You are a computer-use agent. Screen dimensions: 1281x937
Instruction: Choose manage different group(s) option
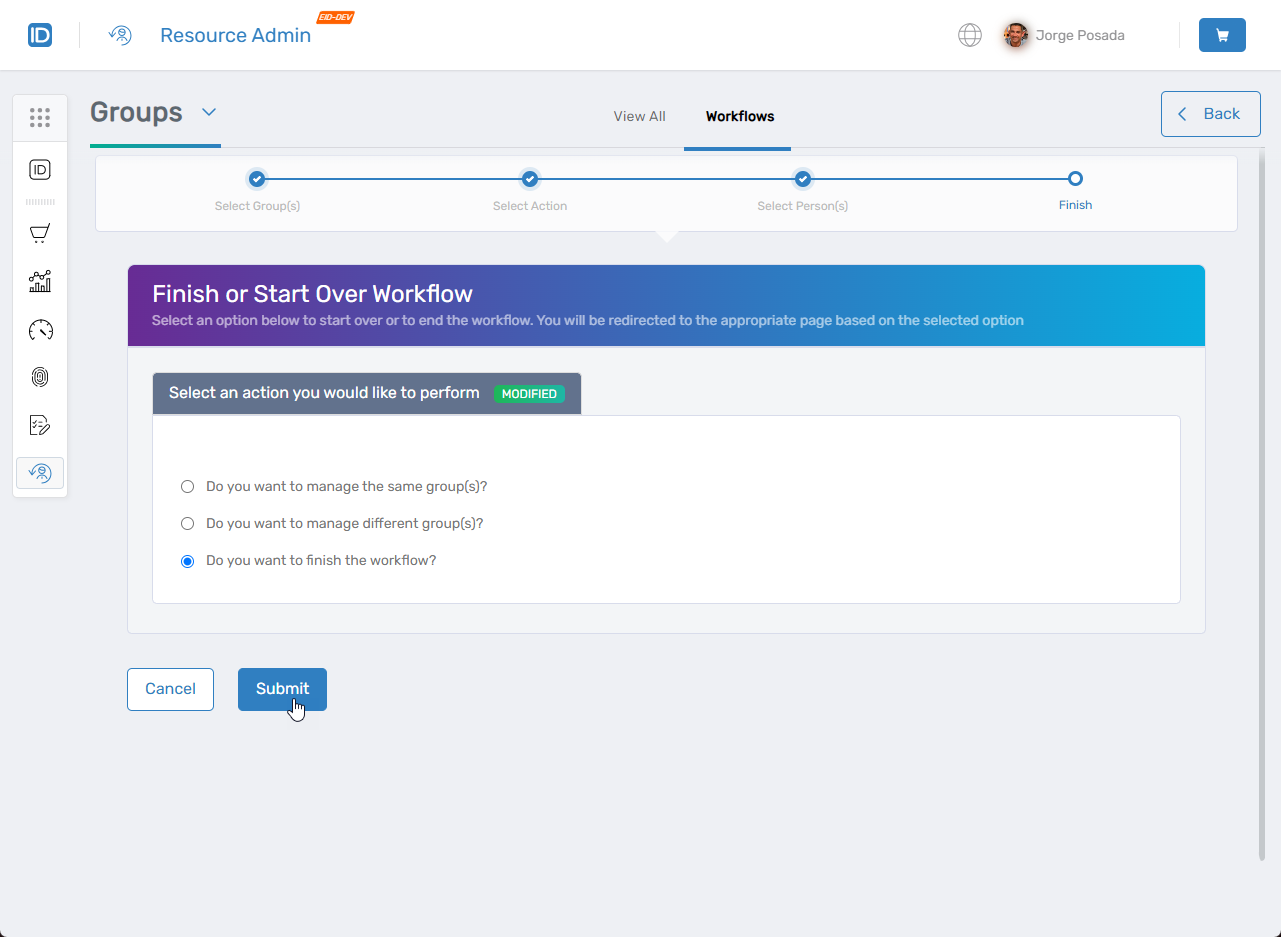[187, 523]
